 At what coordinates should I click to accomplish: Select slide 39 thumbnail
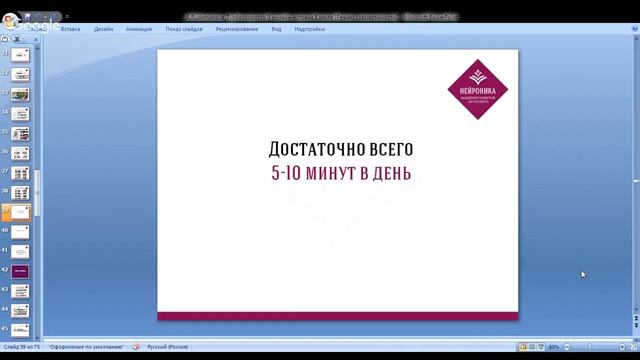(x=20, y=212)
